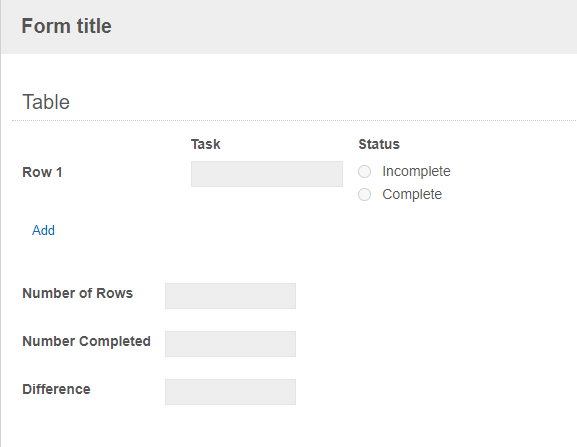This screenshot has height=447, width=577.
Task: Click the Table section heading
Action: click(46, 102)
